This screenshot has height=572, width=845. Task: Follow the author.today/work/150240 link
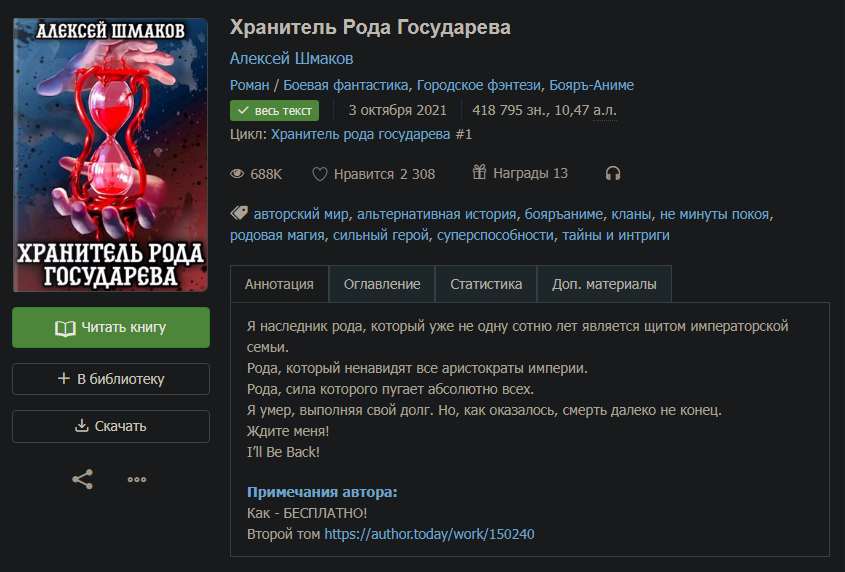(430, 534)
